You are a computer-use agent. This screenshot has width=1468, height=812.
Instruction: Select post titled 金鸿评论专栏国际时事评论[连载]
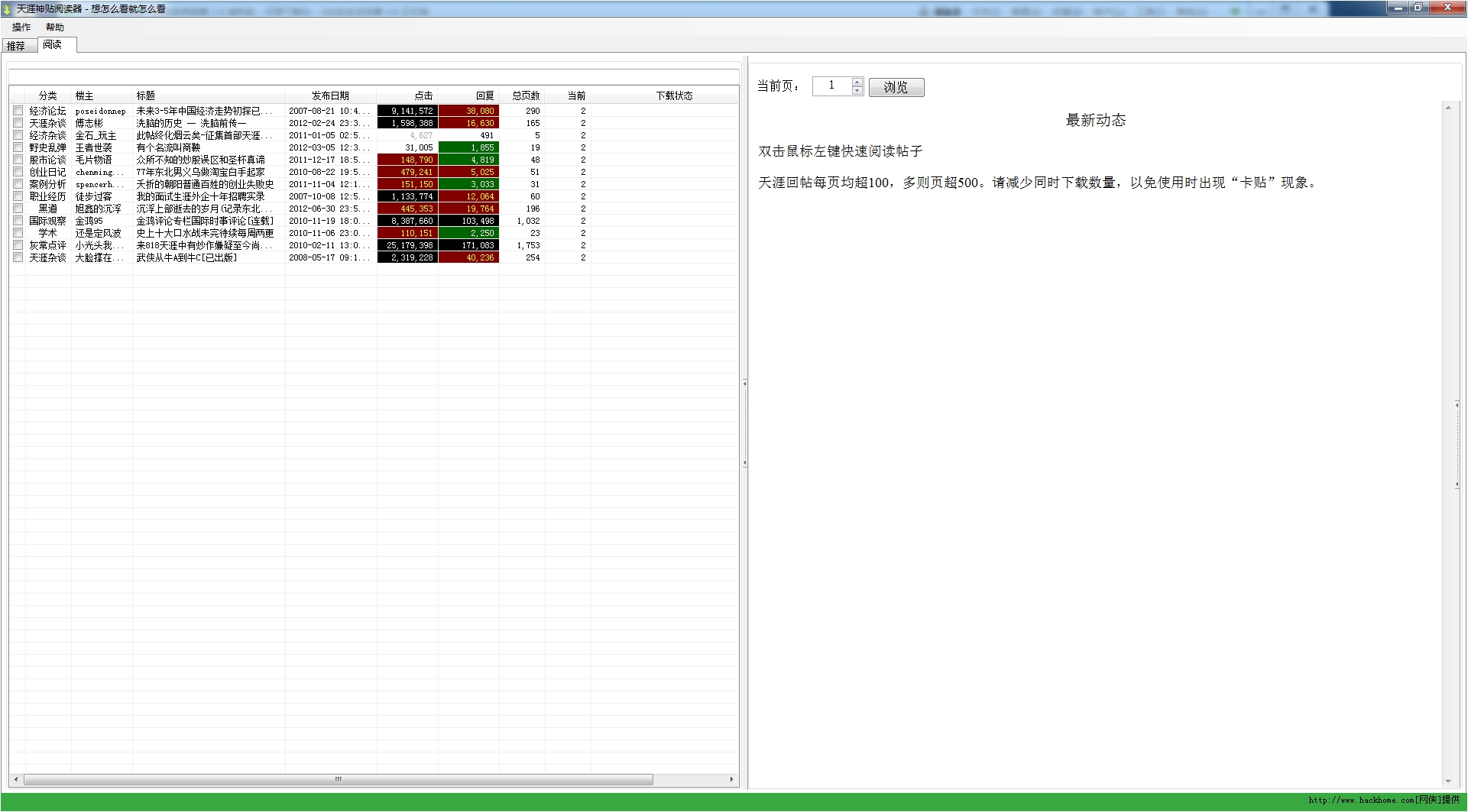tap(205, 221)
